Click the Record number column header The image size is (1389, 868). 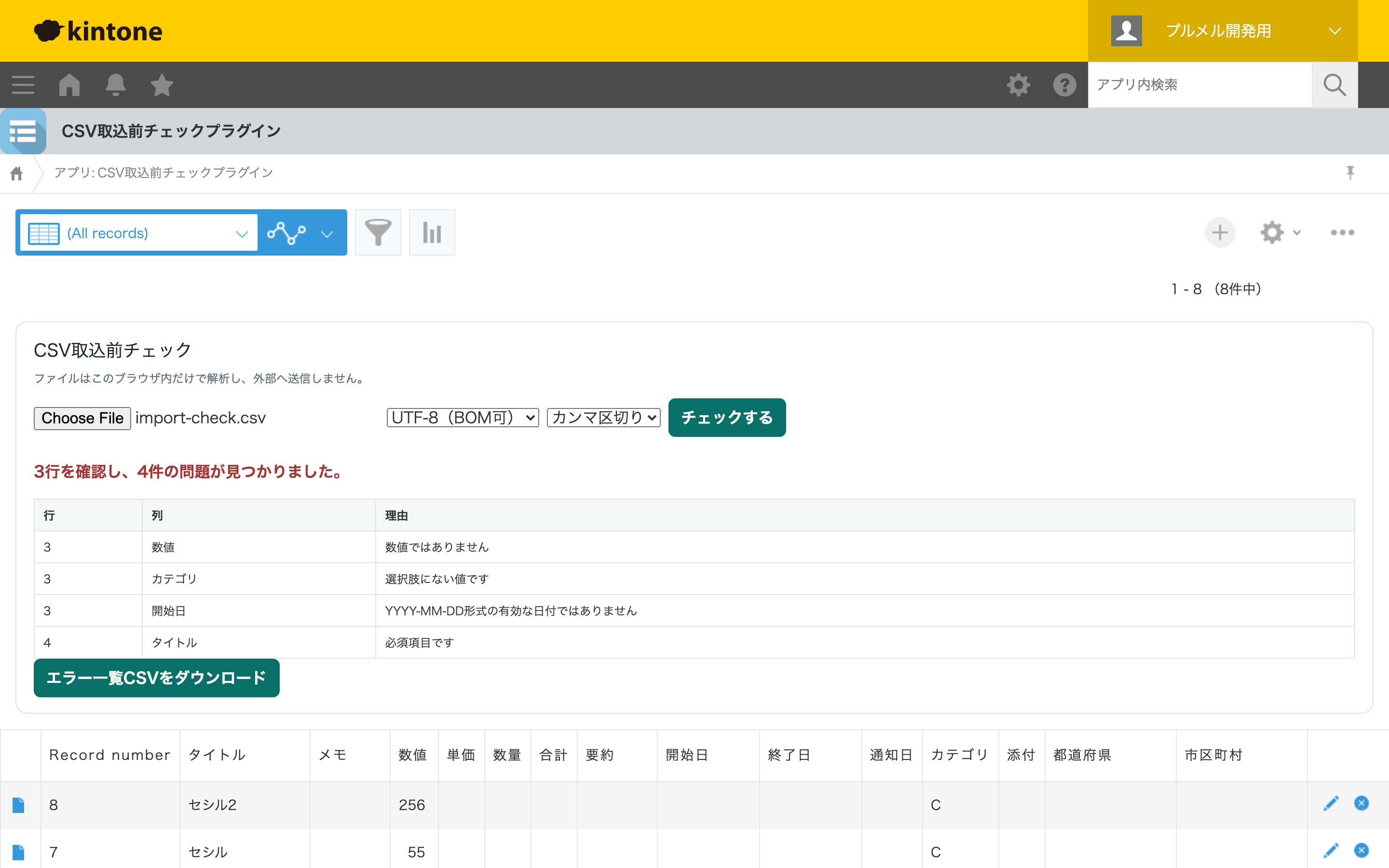coord(109,755)
